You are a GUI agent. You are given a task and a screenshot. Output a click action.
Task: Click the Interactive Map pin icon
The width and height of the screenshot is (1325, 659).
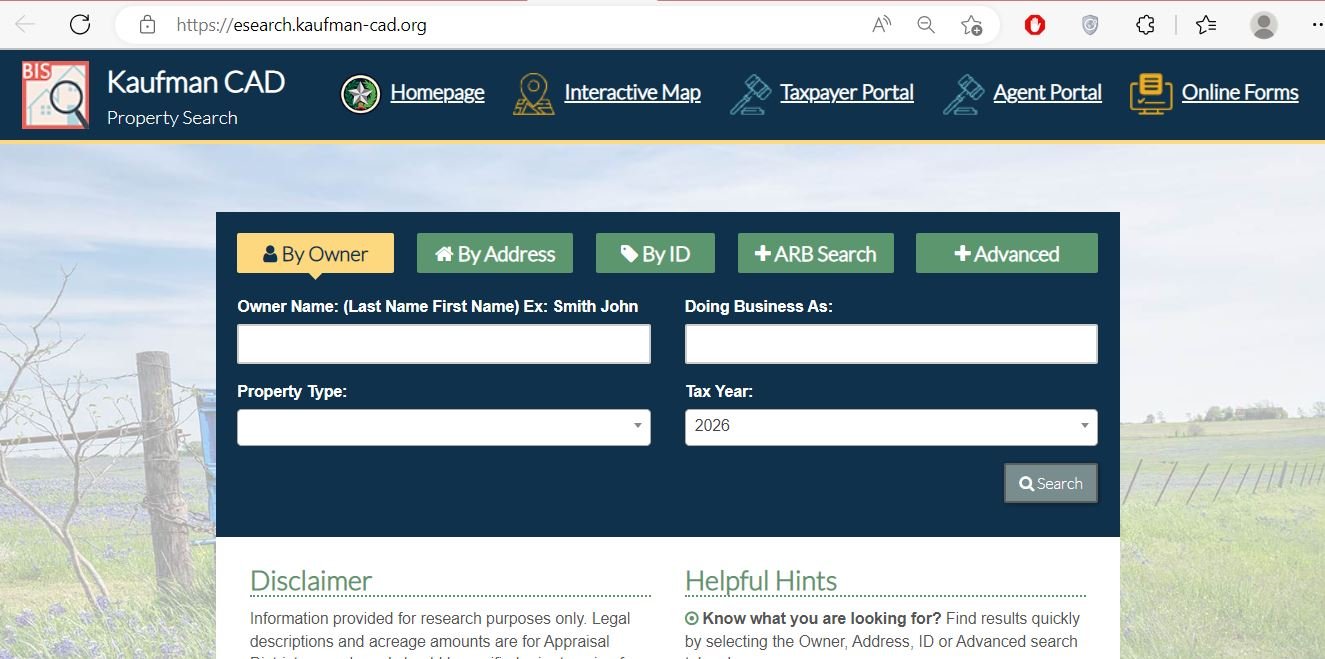point(534,94)
